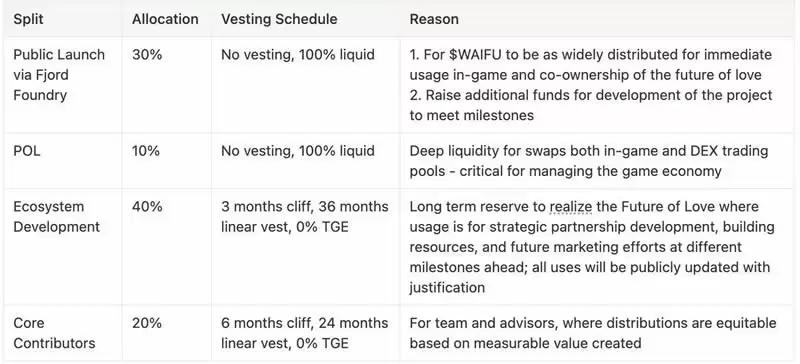Select the Core Contributors cell

pyautogui.click(x=54, y=333)
